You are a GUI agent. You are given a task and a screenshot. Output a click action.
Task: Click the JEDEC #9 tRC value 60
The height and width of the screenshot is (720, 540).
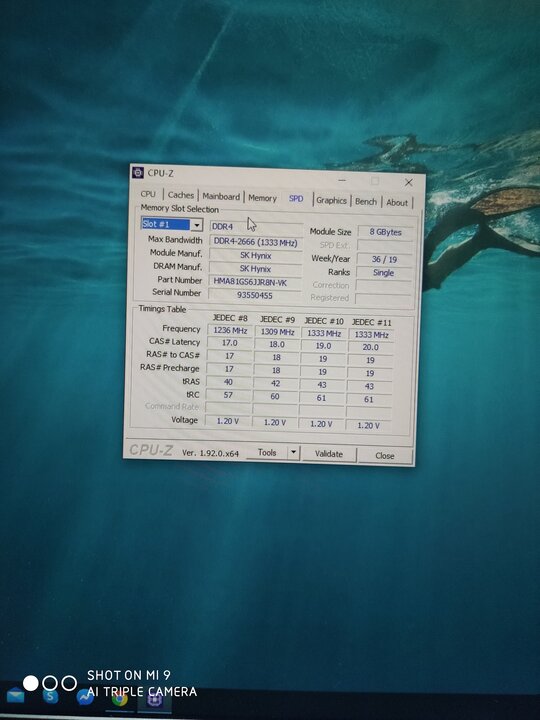click(x=275, y=396)
